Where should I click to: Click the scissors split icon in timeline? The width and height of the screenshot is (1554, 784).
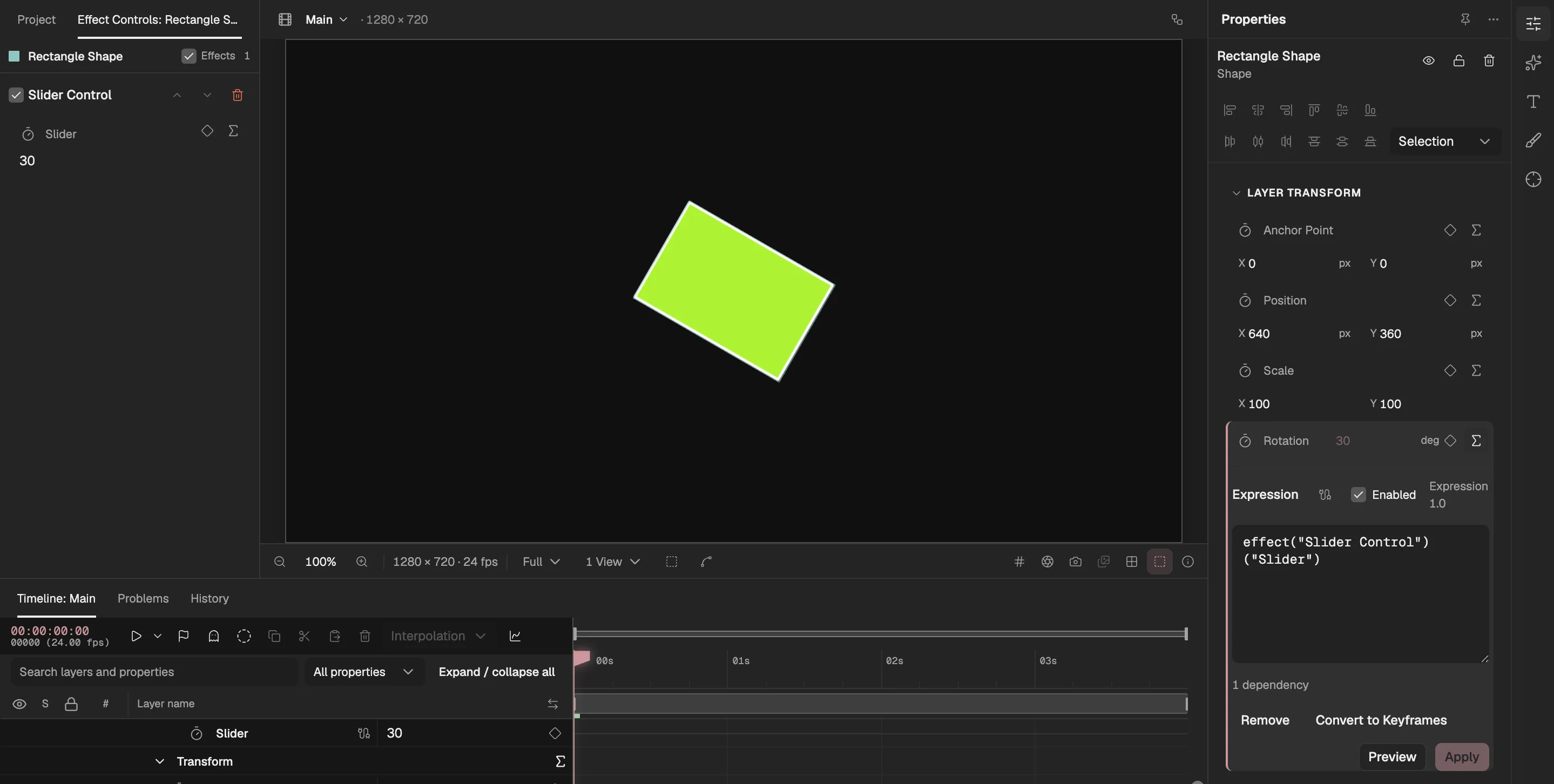[x=304, y=636]
